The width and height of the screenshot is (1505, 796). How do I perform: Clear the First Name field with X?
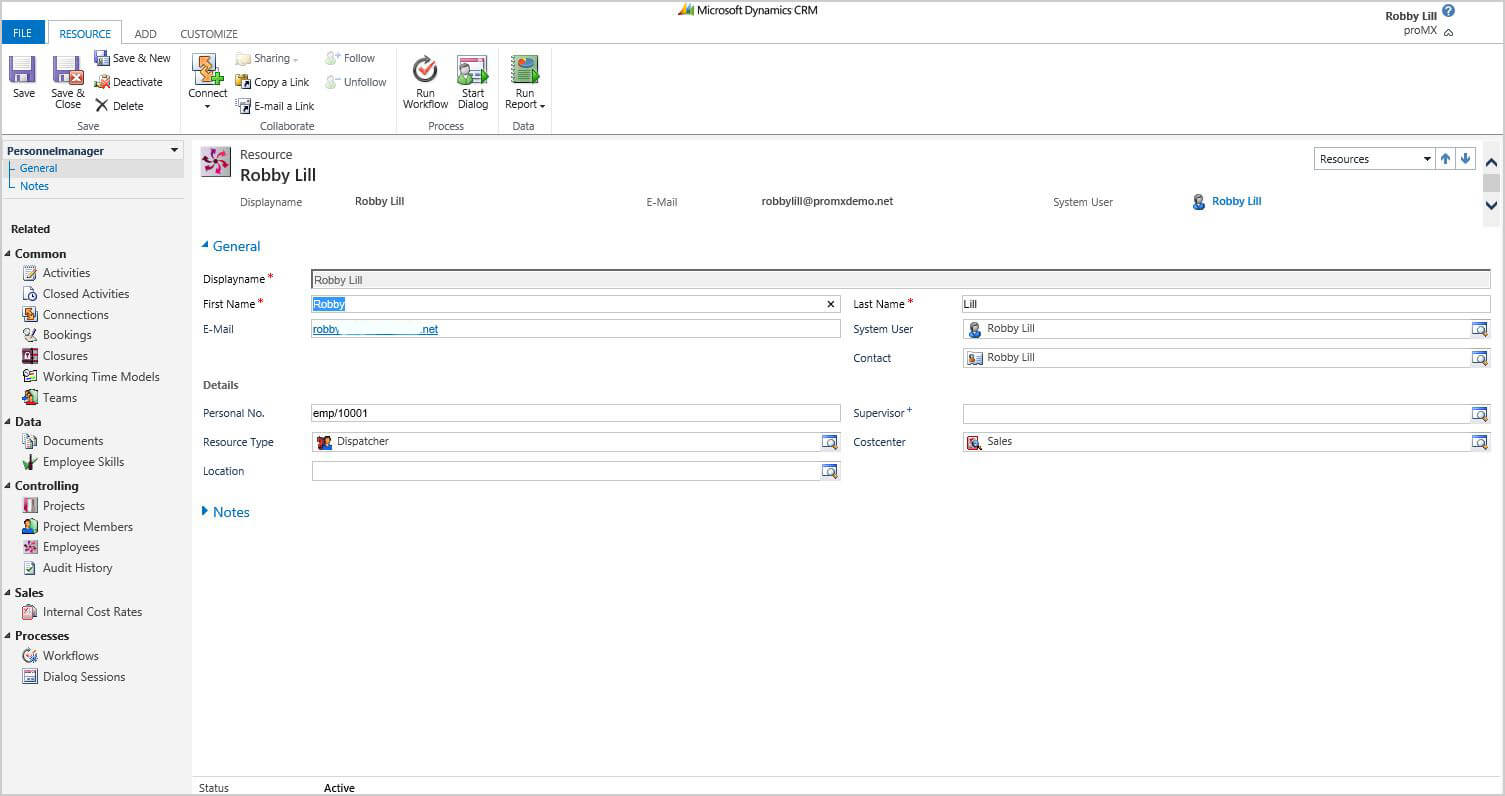point(830,304)
